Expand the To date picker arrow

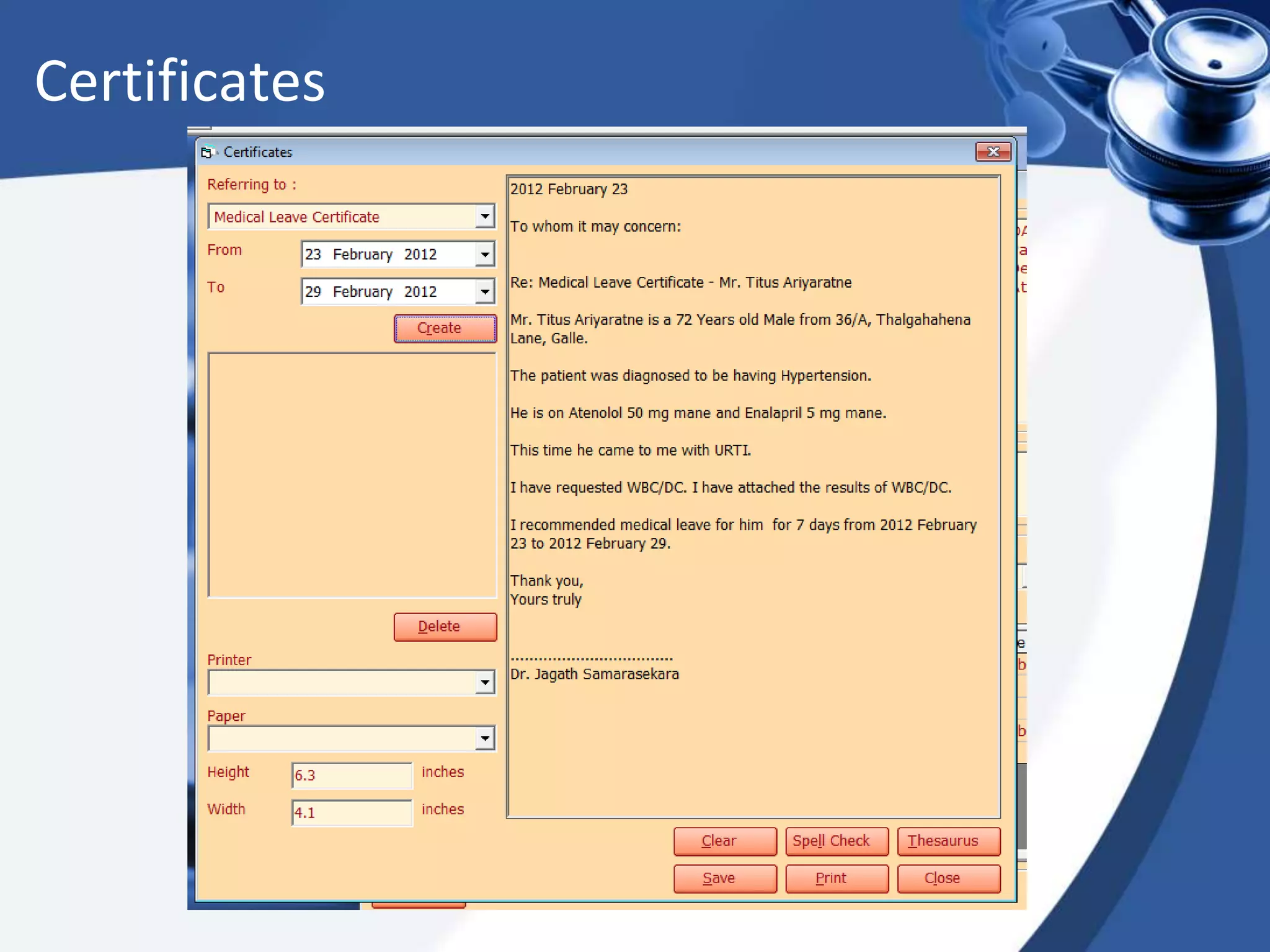click(485, 291)
